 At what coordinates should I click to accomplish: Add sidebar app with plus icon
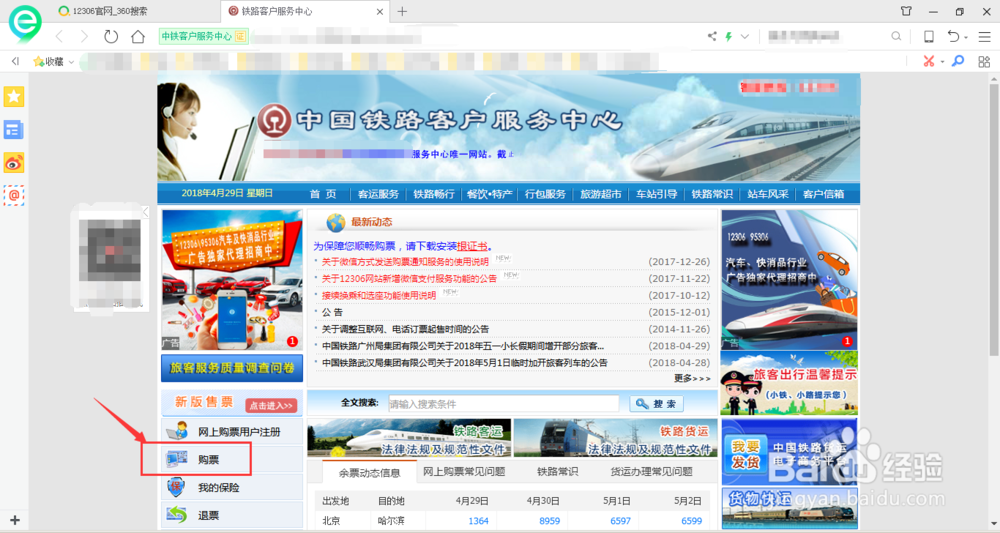(x=15, y=520)
